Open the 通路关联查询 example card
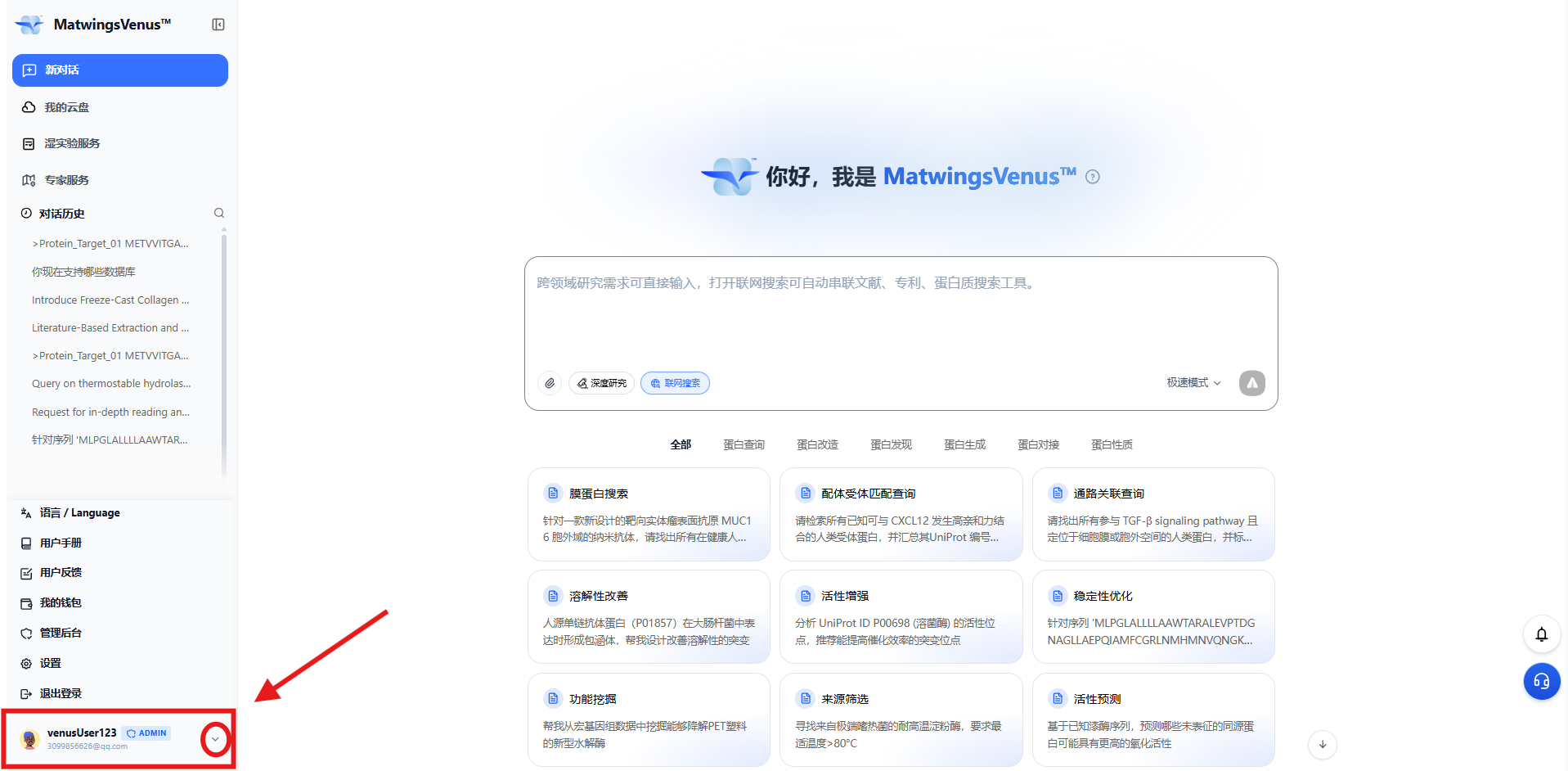 (1153, 515)
